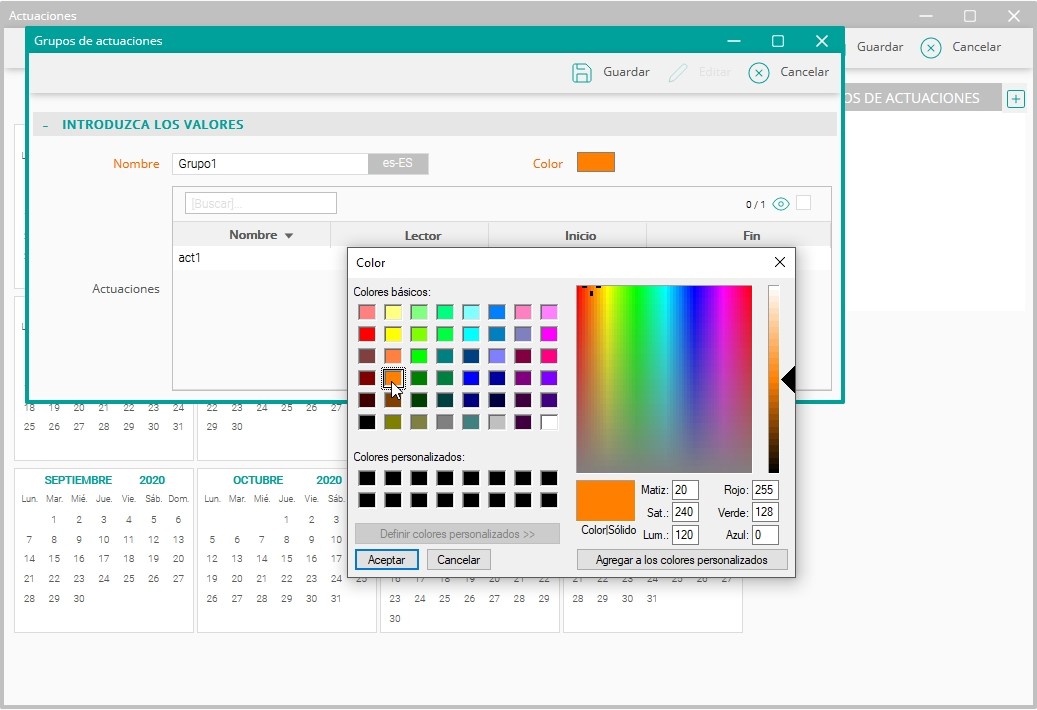The image size is (1037, 710).
Task: Click the Azul value field
Action: [765, 535]
